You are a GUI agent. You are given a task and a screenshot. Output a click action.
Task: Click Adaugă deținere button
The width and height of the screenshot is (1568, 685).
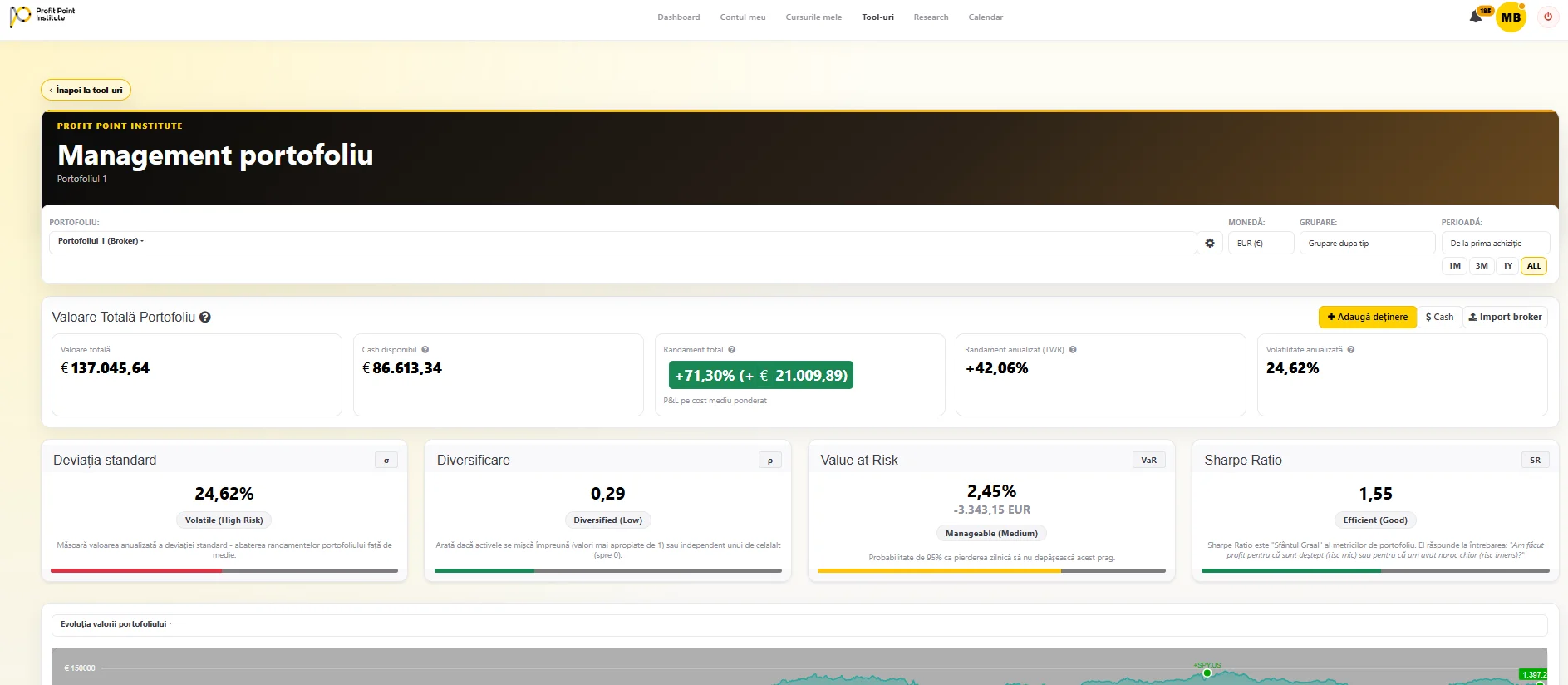coord(1367,317)
